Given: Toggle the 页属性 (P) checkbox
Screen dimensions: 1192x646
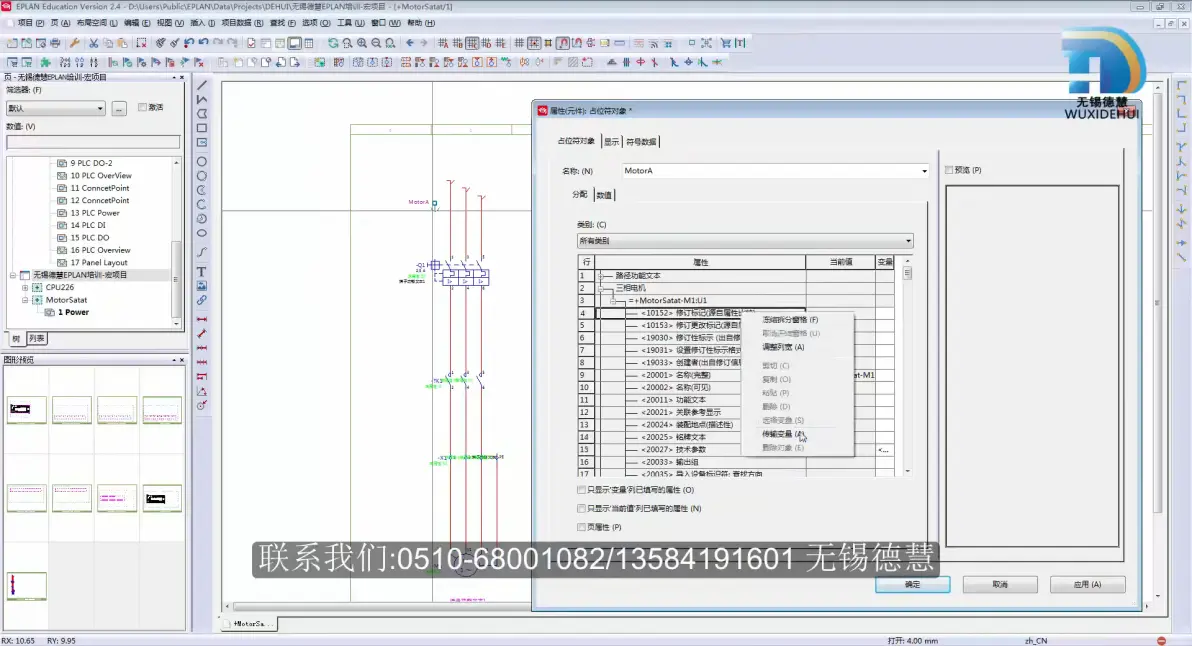Looking at the screenshot, I should pyautogui.click(x=582, y=527).
